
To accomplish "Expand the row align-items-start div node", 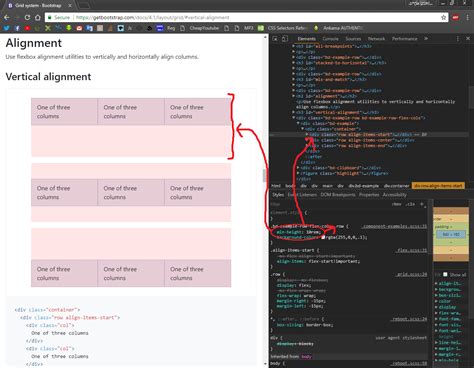I will point(307,134).
